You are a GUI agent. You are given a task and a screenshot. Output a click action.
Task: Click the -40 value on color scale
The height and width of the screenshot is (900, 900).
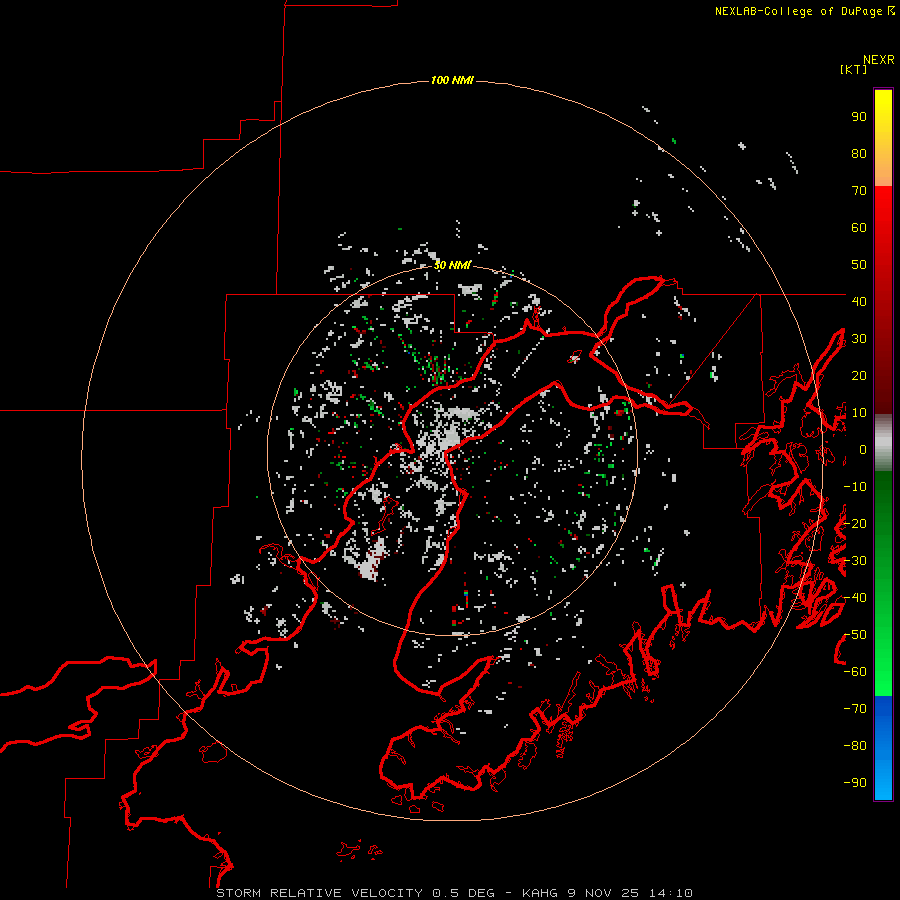coord(855,598)
